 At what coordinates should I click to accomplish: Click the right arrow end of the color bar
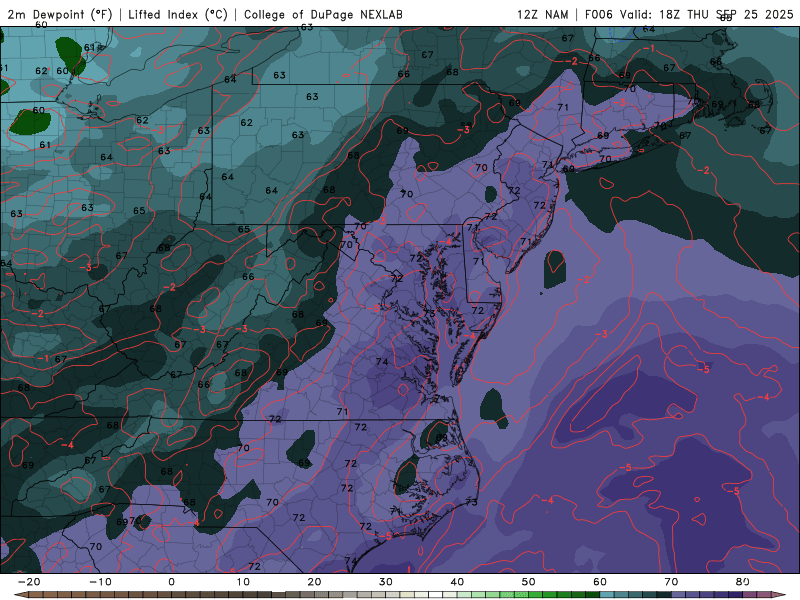(x=779, y=594)
